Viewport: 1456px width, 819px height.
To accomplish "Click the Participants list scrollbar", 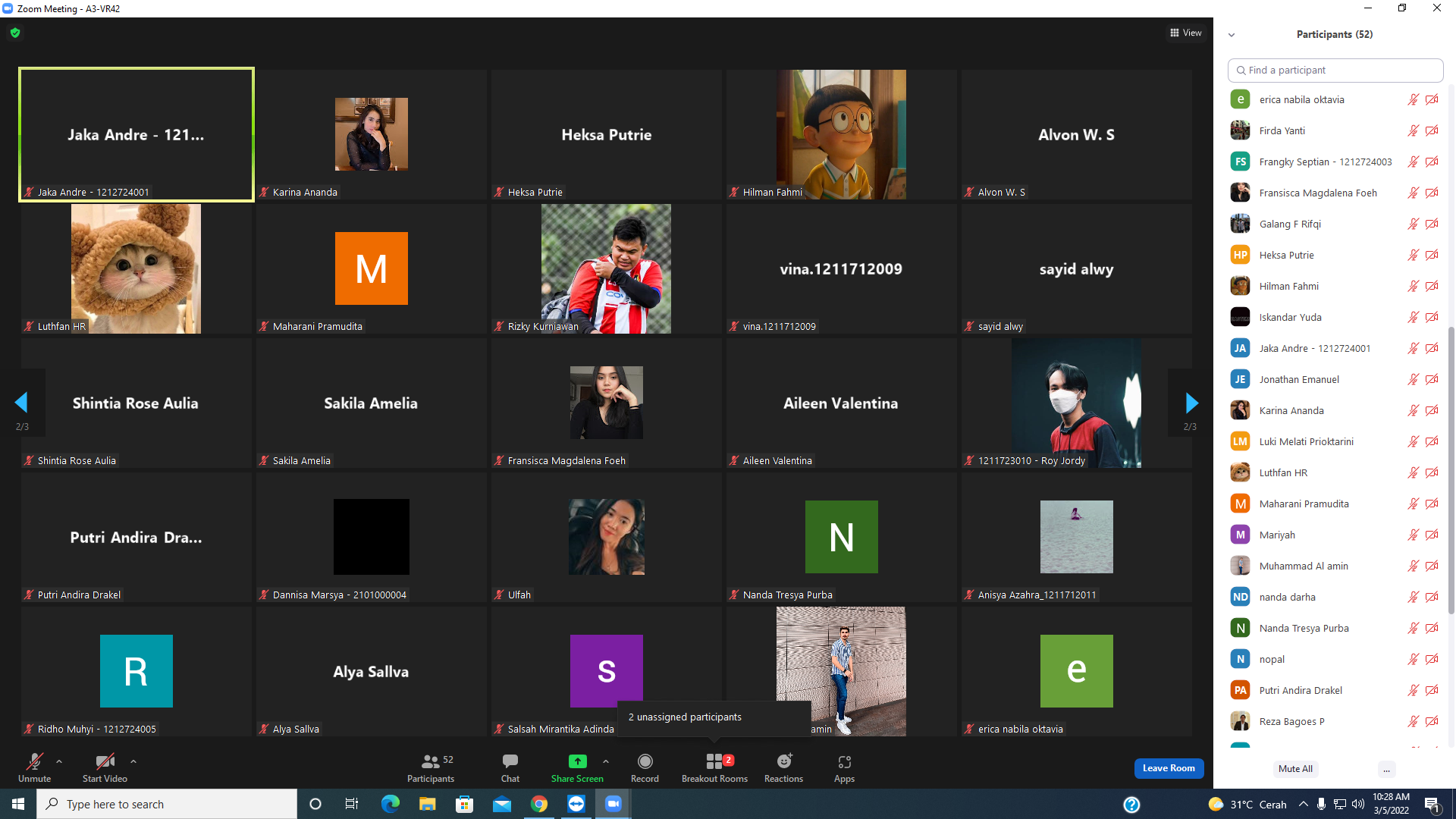I will 1451,470.
